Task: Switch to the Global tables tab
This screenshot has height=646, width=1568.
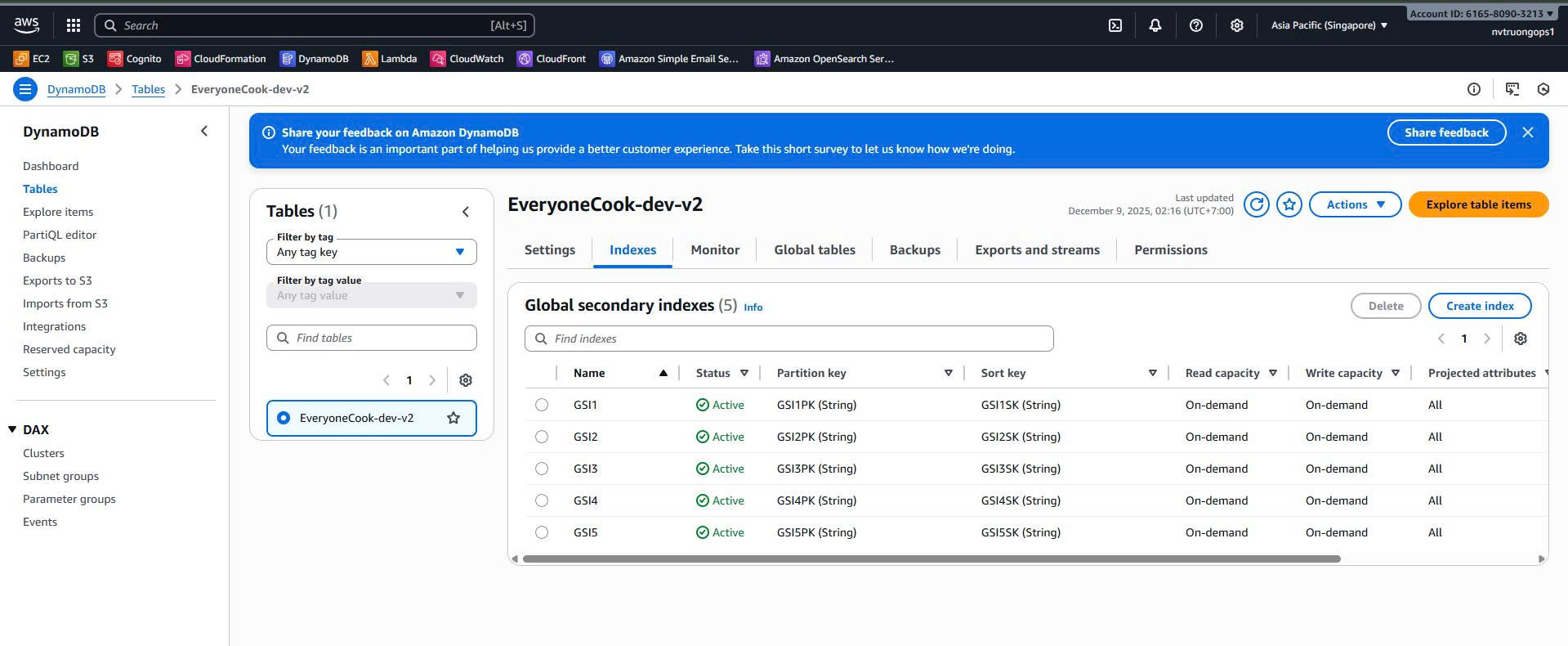Action: (x=815, y=250)
